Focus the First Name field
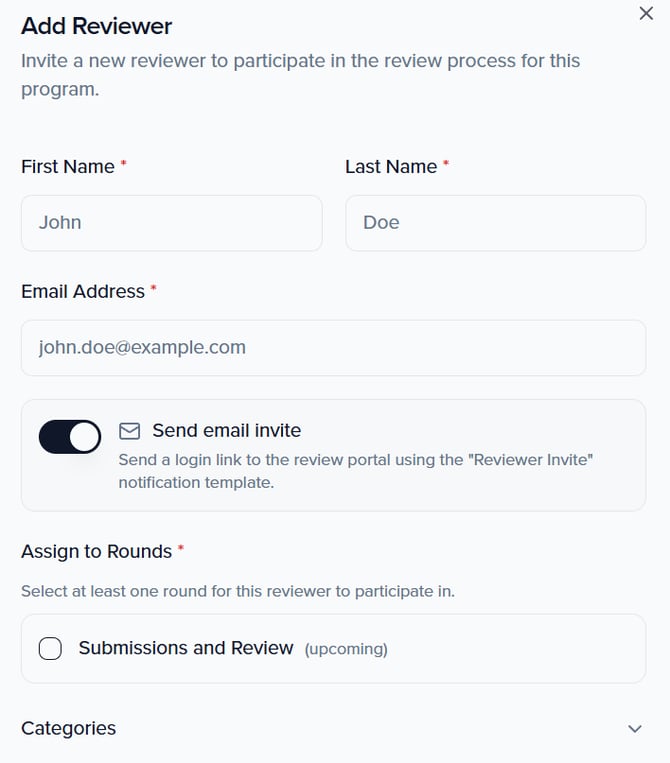670x763 pixels. click(171, 223)
